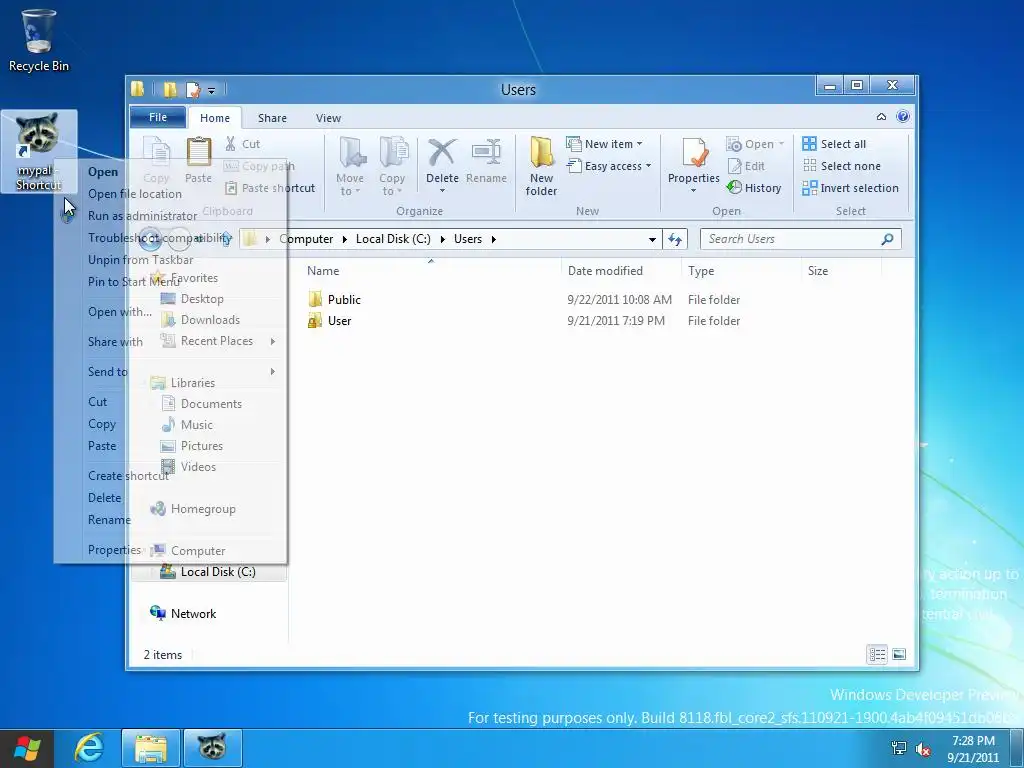The image size is (1024, 768).
Task: Expand the Send to submenu arrow
Action: (x=272, y=372)
